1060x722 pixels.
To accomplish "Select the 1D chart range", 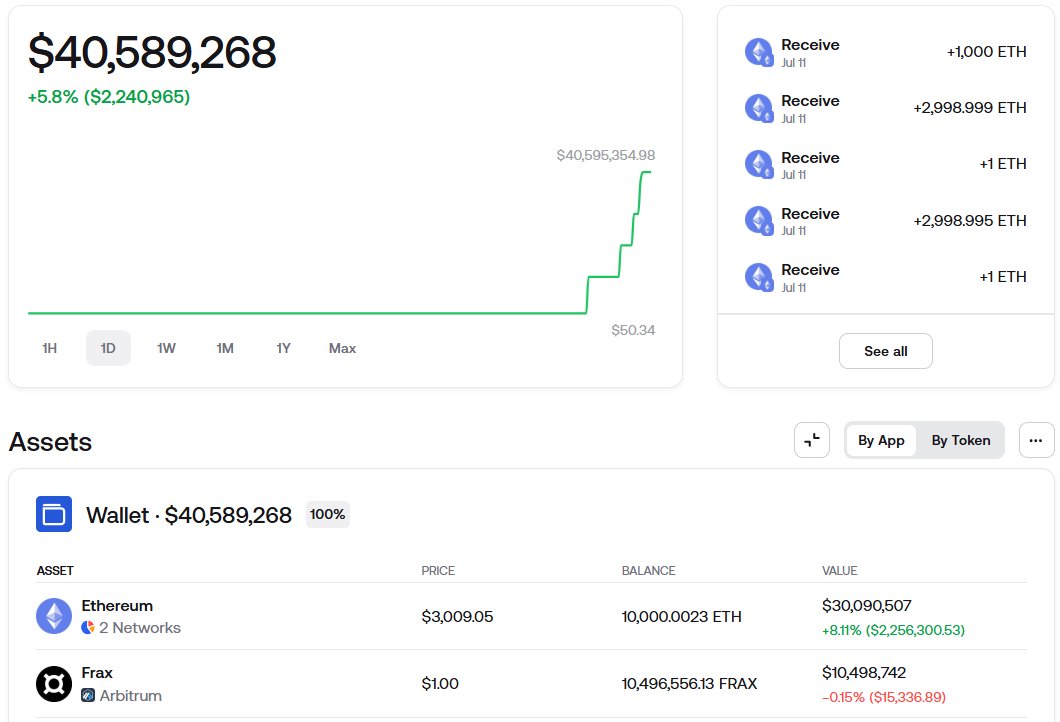I will coord(108,348).
